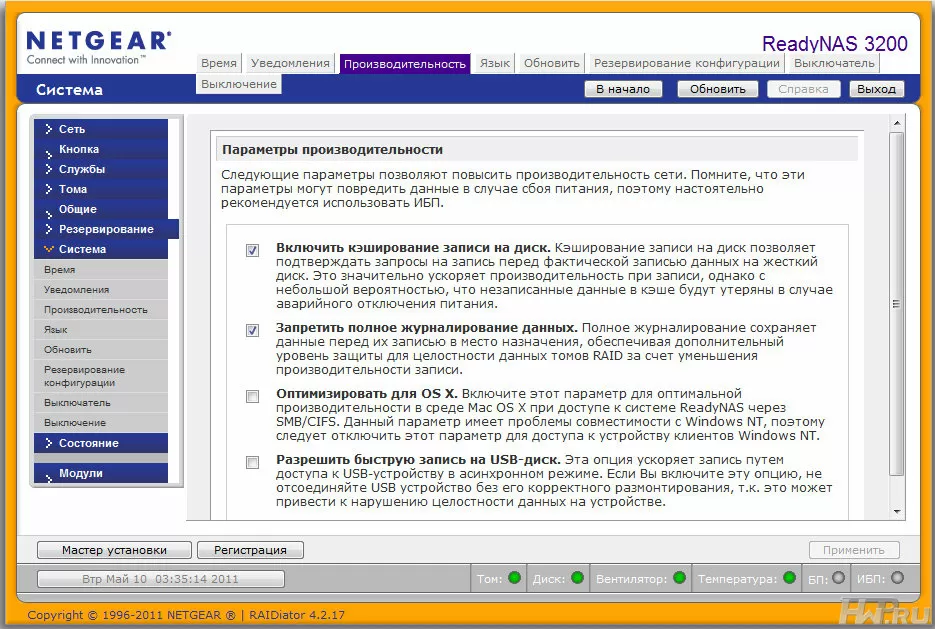The height and width of the screenshot is (629, 935).
Task: Click the Выход logout button
Action: 876,89
